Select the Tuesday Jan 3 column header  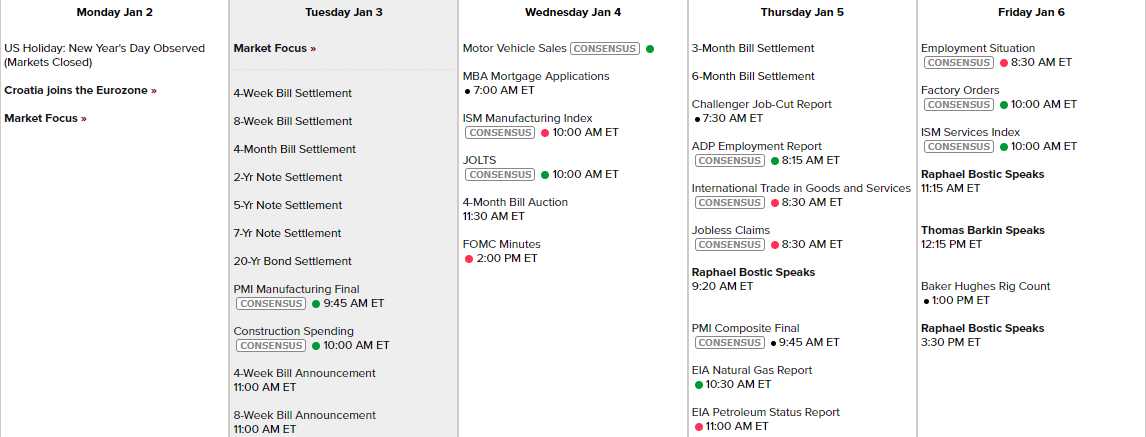click(x=343, y=12)
